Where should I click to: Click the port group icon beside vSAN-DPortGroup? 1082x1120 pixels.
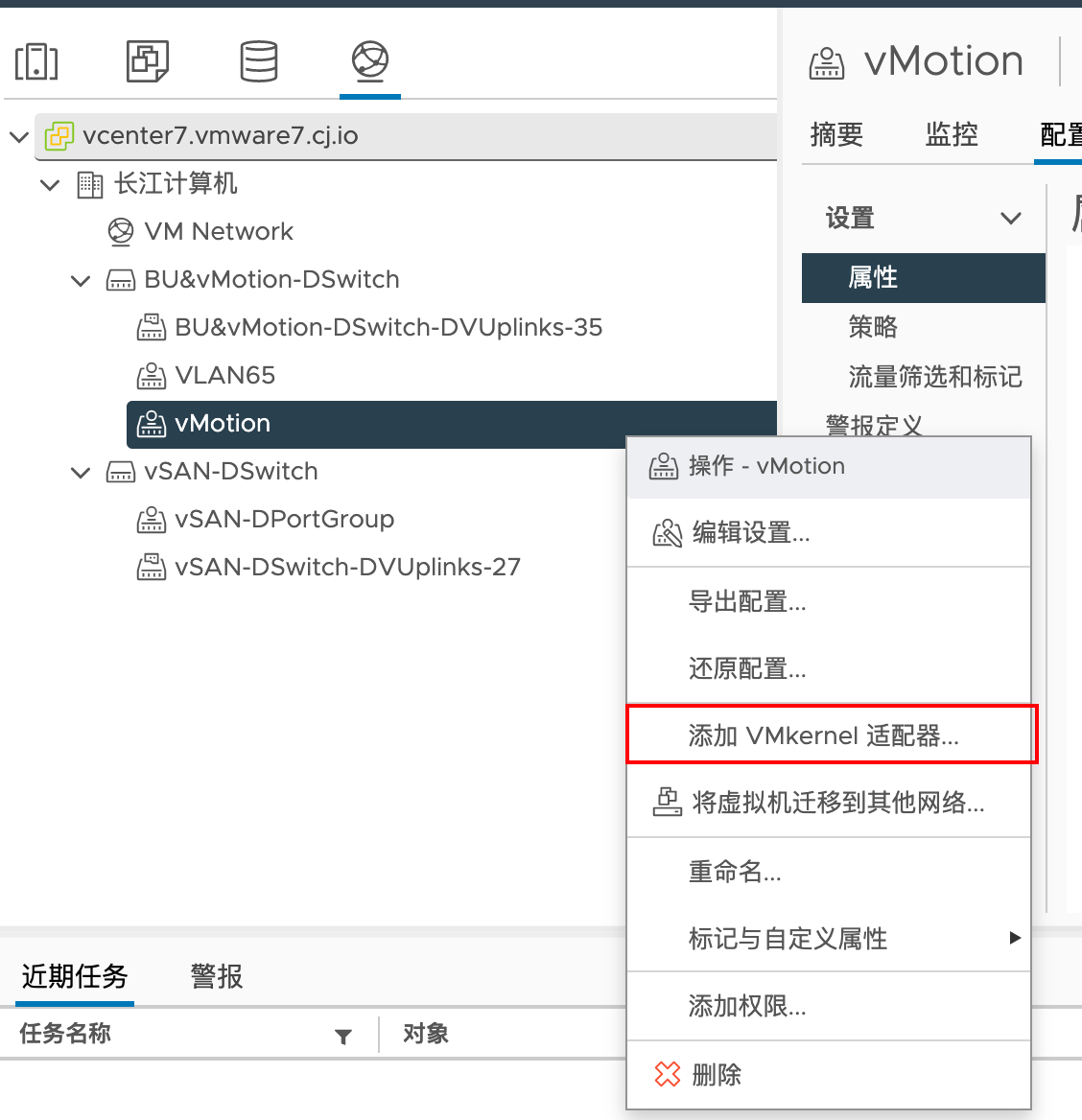coord(152,520)
